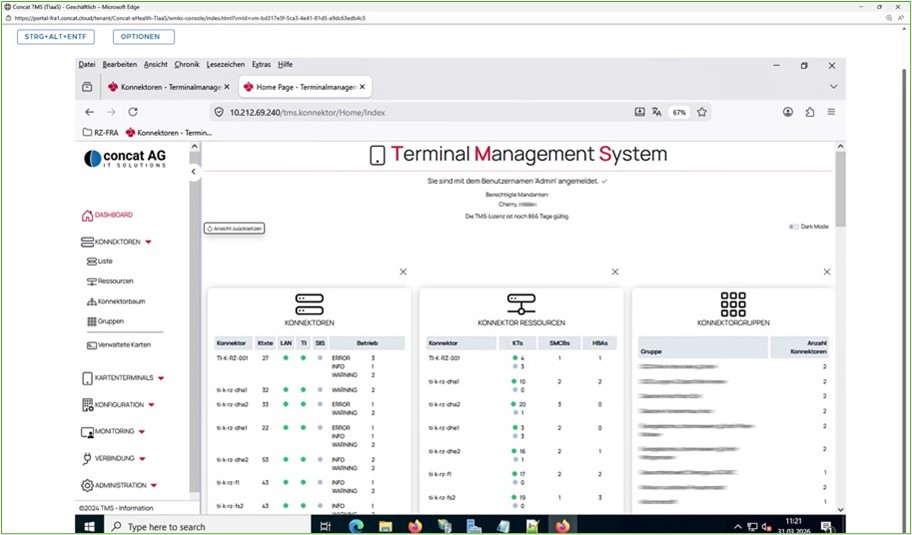Collapse the sidebar with the chevron button
The height and width of the screenshot is (535, 912).
point(194,172)
